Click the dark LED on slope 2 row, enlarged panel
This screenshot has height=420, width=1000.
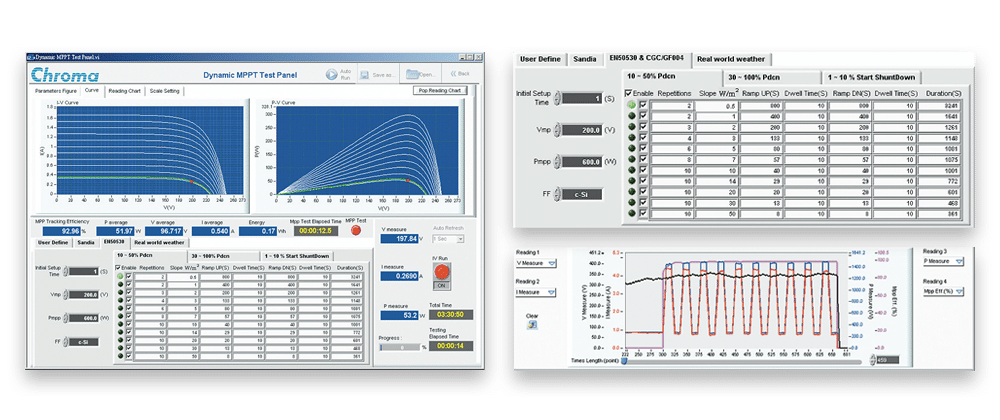(x=632, y=127)
